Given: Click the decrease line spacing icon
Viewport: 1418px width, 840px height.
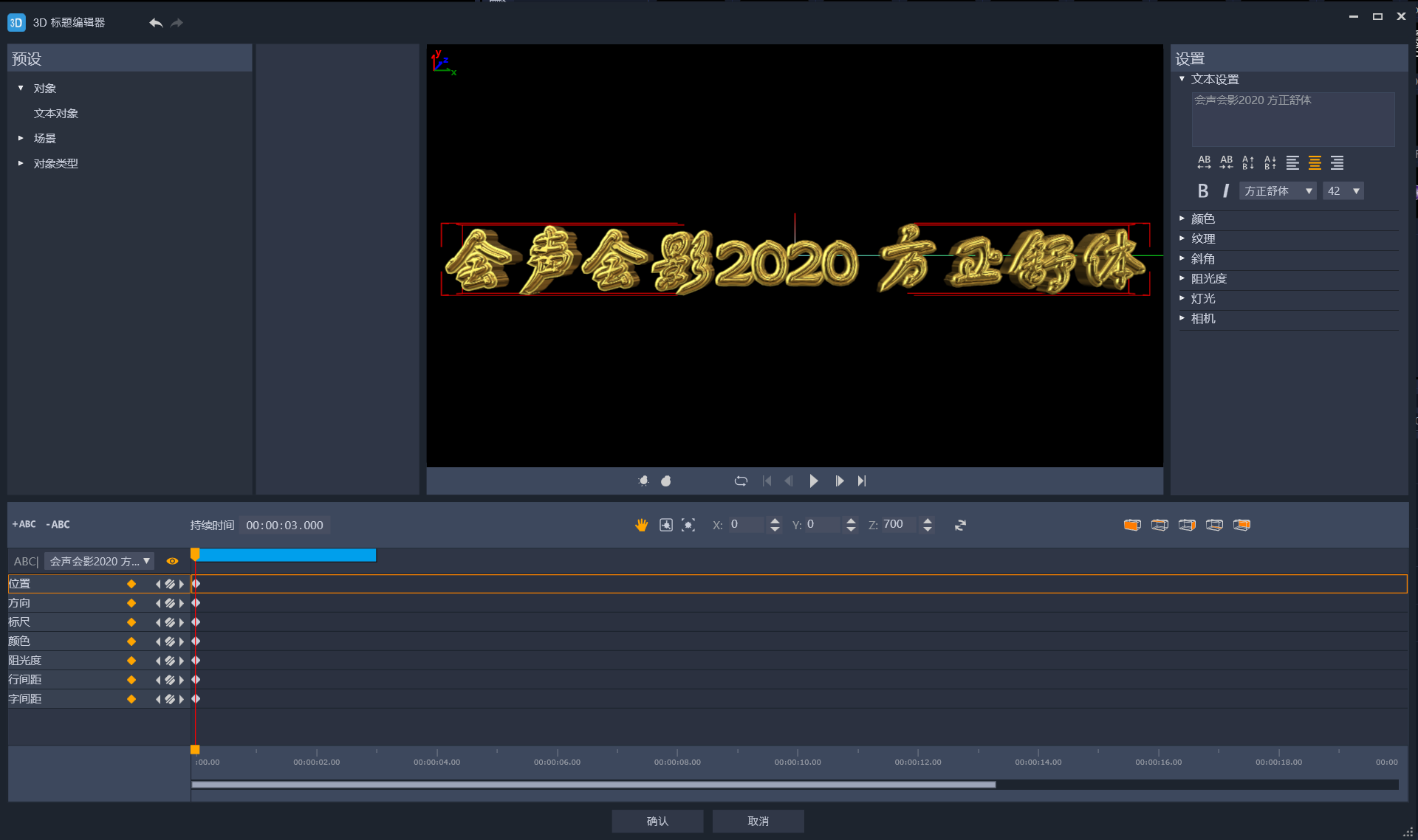Looking at the screenshot, I should (x=1270, y=162).
